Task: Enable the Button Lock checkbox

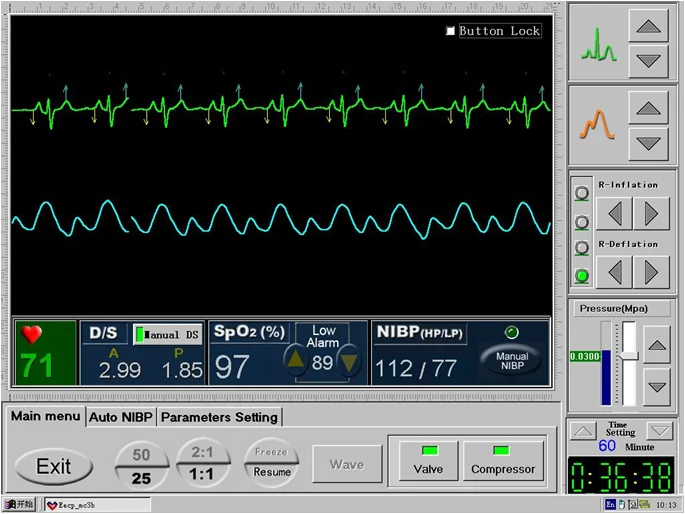Action: pyautogui.click(x=451, y=31)
